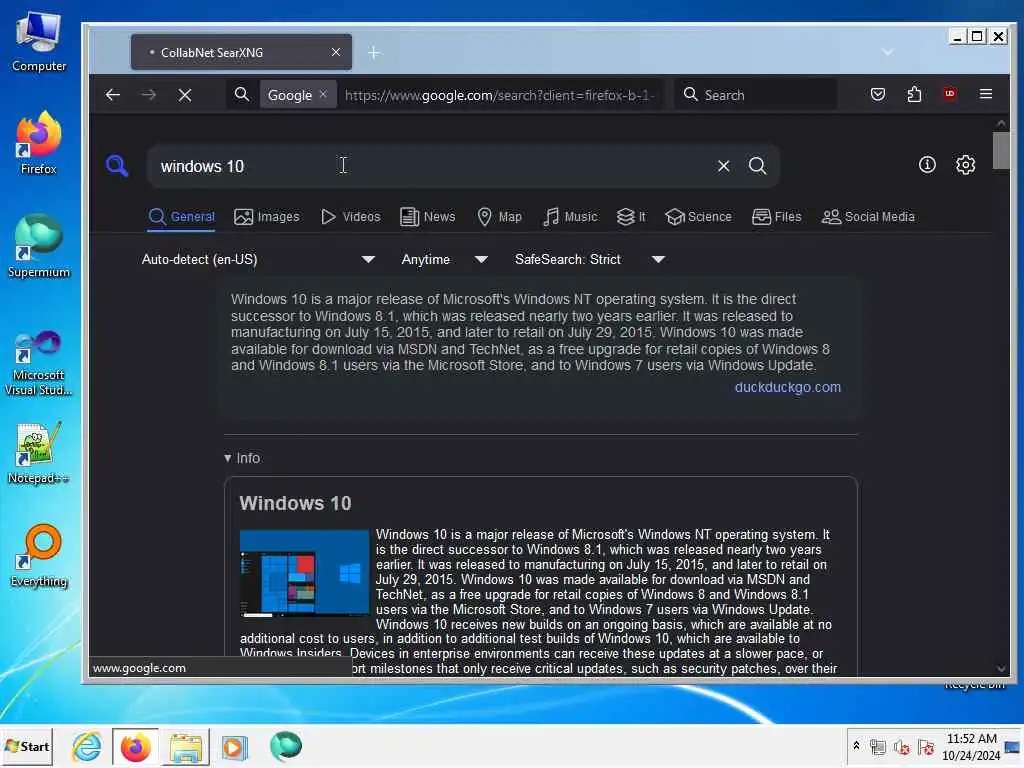1024x768 pixels.
Task: Open the Computer desktop icon
Action: (x=39, y=42)
